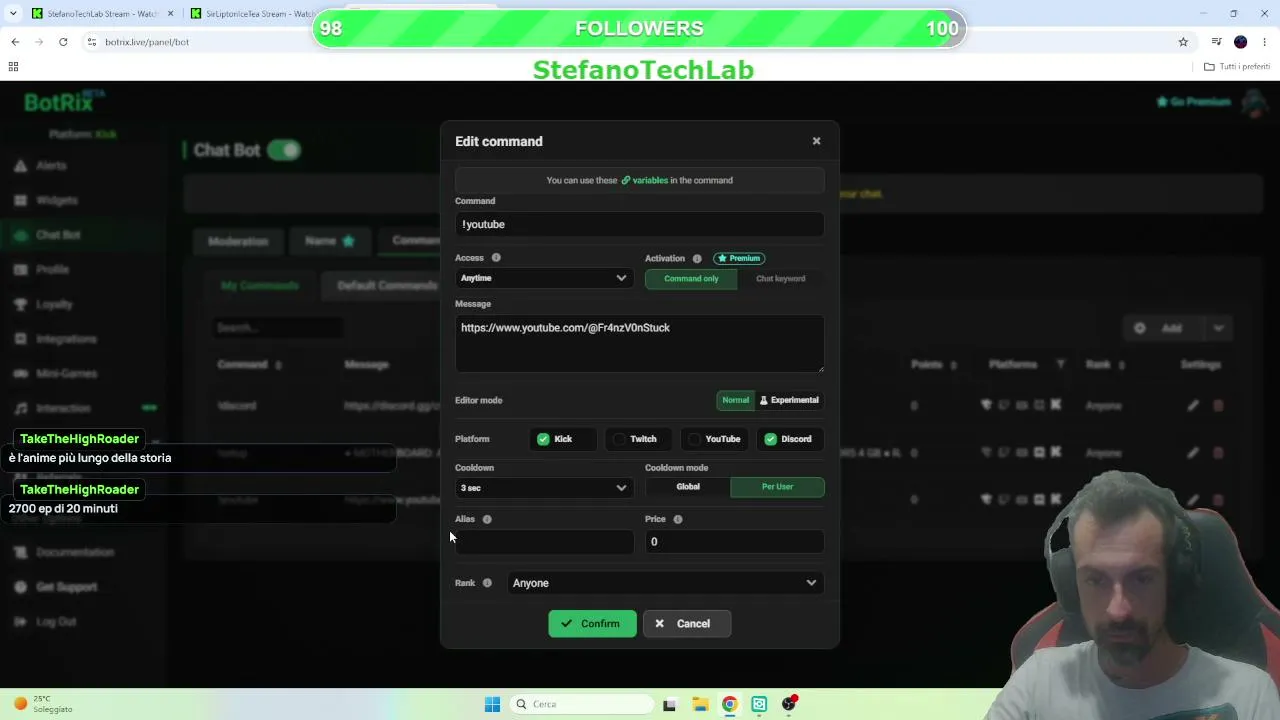Open the Windows Start menu

tap(492, 704)
